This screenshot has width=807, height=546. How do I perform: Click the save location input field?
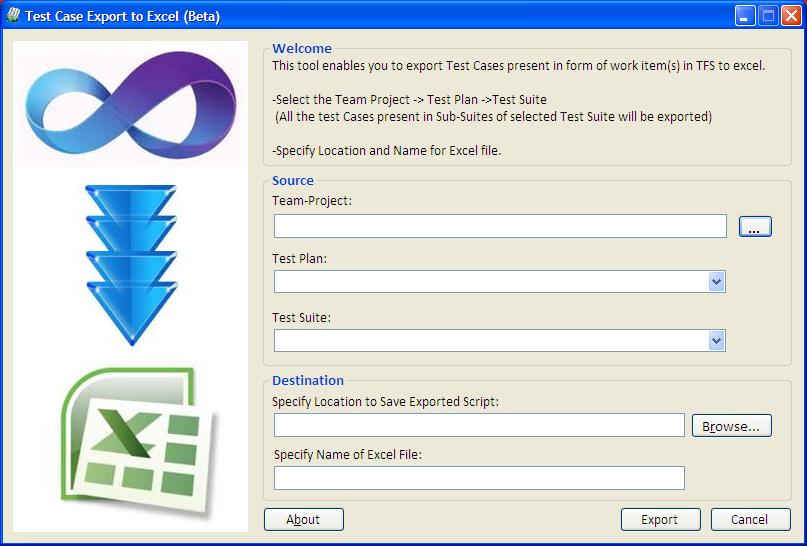(x=479, y=425)
